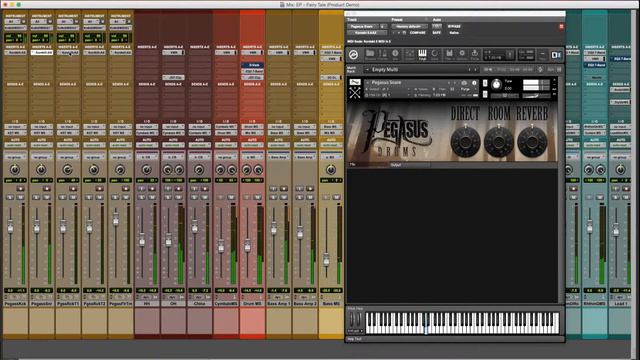This screenshot has width=640, height=360.
Task: Open the Drum MS output selector
Action: click(x=252, y=133)
